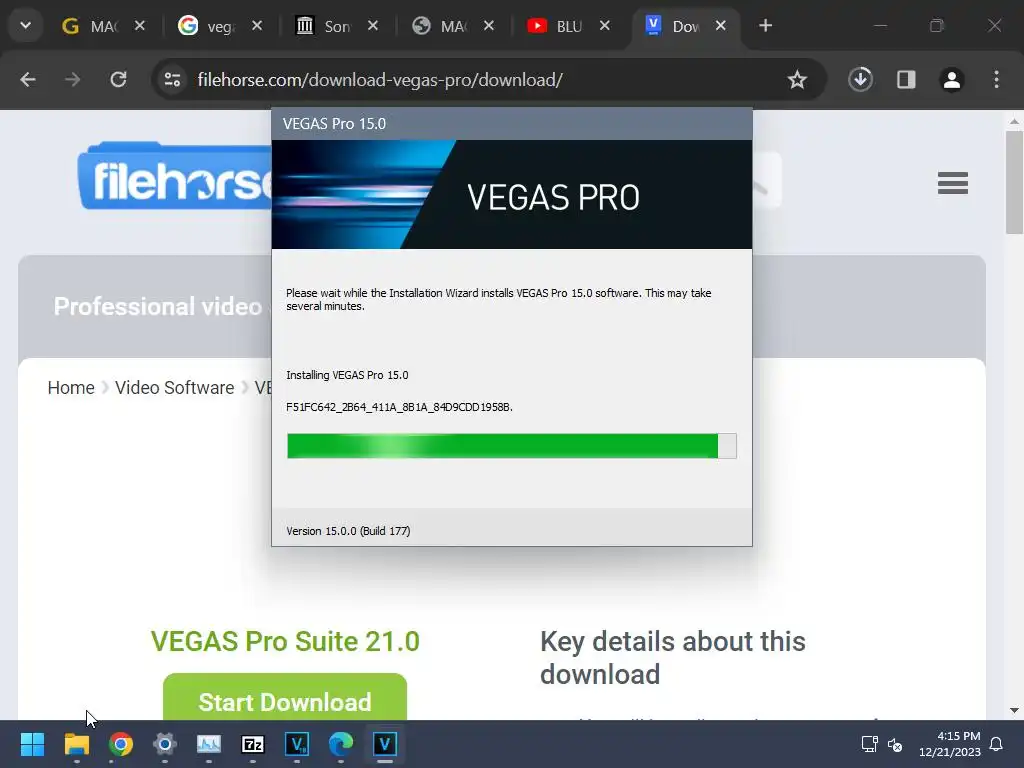Click the scrollbar up arrow
The image size is (1024, 768).
[x=1014, y=121]
